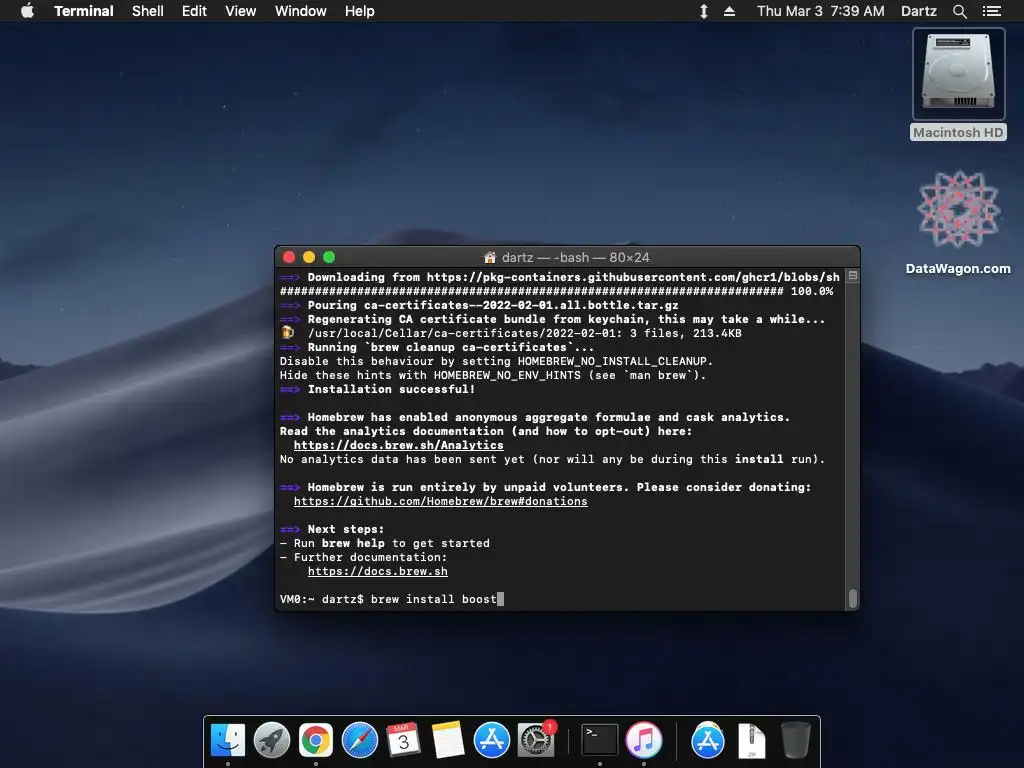Image resolution: width=1024 pixels, height=768 pixels.
Task: Click the beer mug Cellar path line
Action: (x=511, y=333)
